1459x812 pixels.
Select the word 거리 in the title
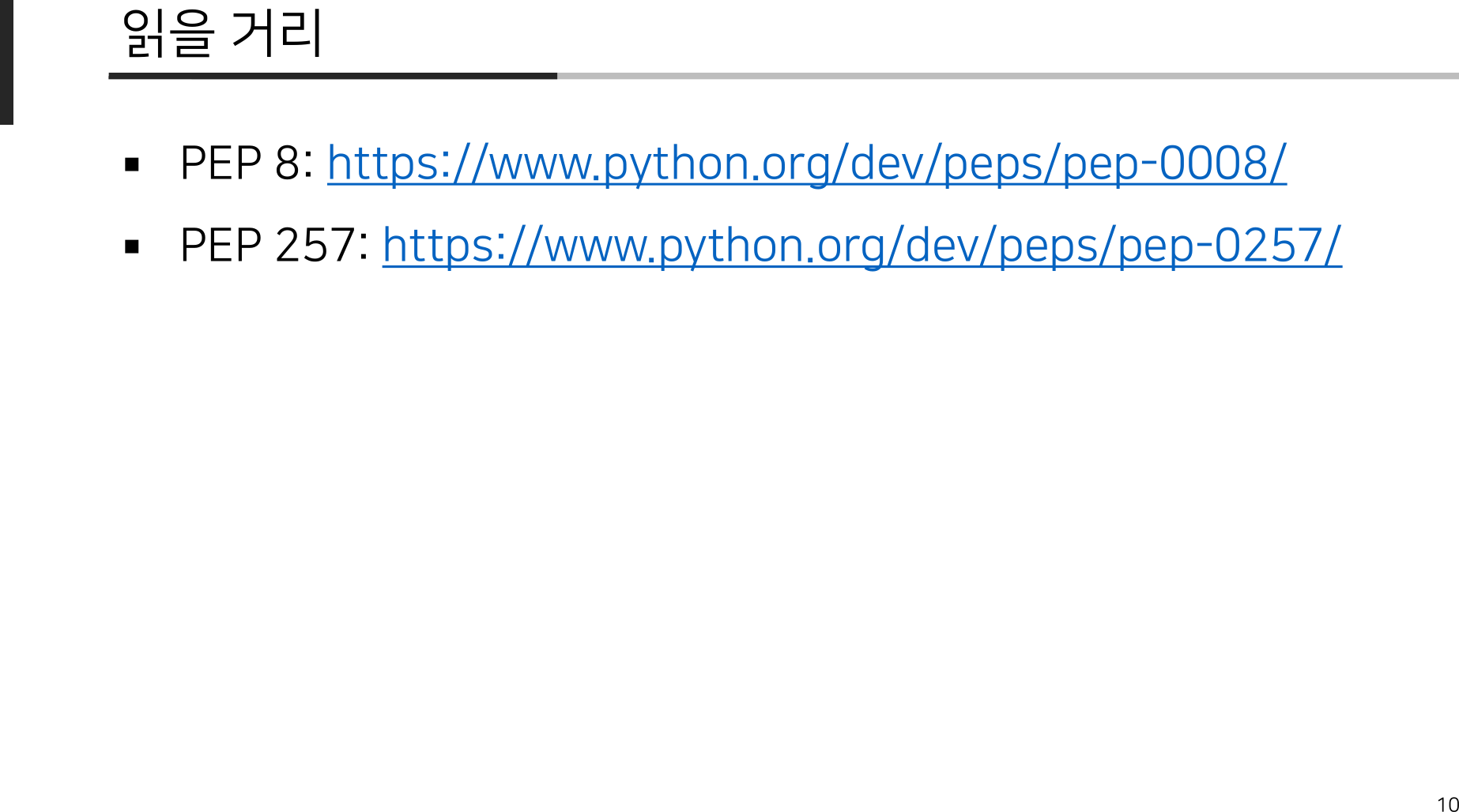tap(277, 35)
